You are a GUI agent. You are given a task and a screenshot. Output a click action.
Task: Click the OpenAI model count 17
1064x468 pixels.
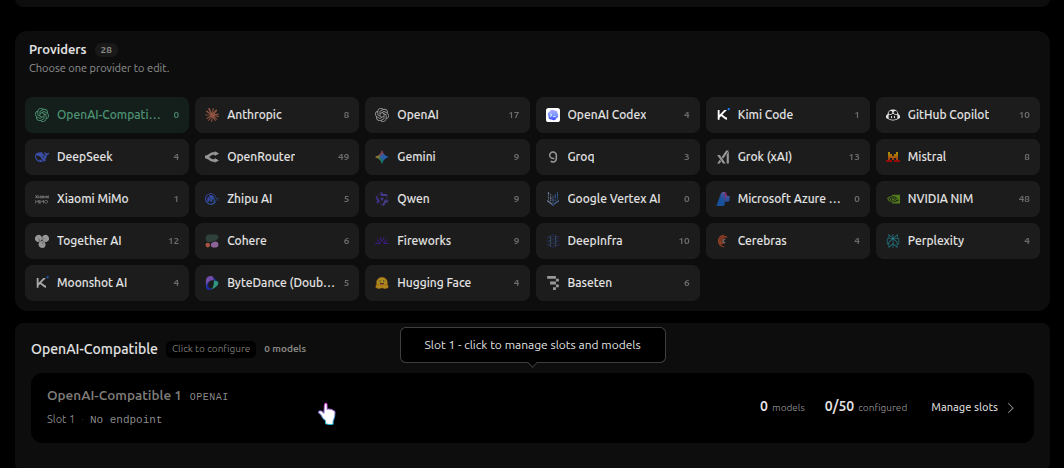point(514,115)
